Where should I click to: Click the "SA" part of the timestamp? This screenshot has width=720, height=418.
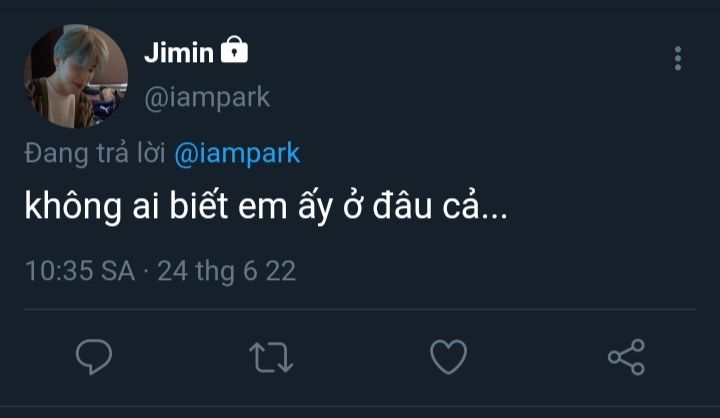pyautogui.click(x=117, y=271)
